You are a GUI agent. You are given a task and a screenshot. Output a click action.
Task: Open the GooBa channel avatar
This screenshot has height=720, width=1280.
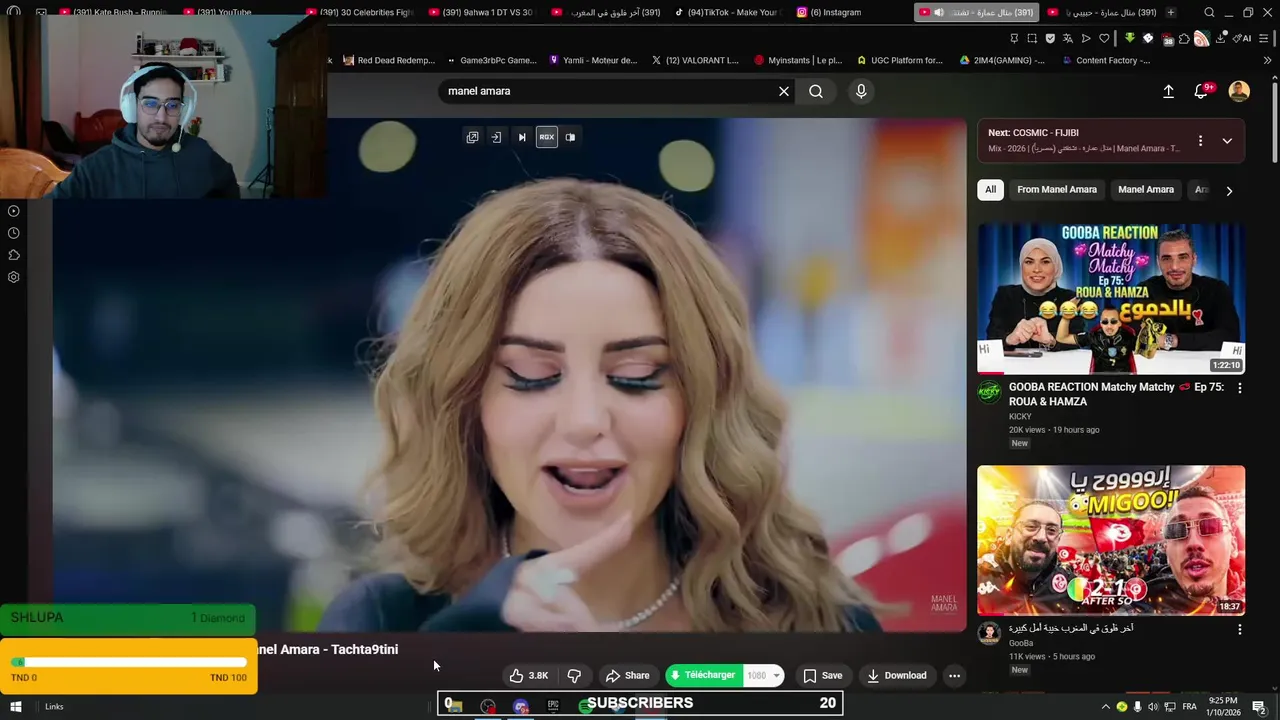(x=989, y=633)
